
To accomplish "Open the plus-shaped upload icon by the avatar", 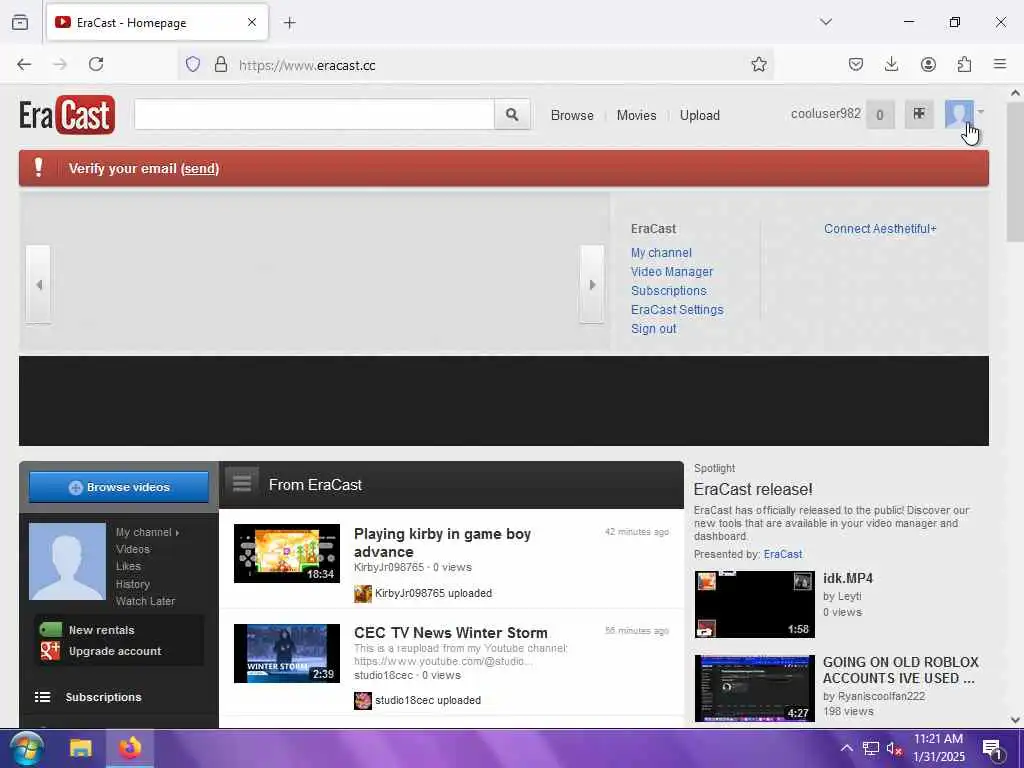I will [x=919, y=114].
